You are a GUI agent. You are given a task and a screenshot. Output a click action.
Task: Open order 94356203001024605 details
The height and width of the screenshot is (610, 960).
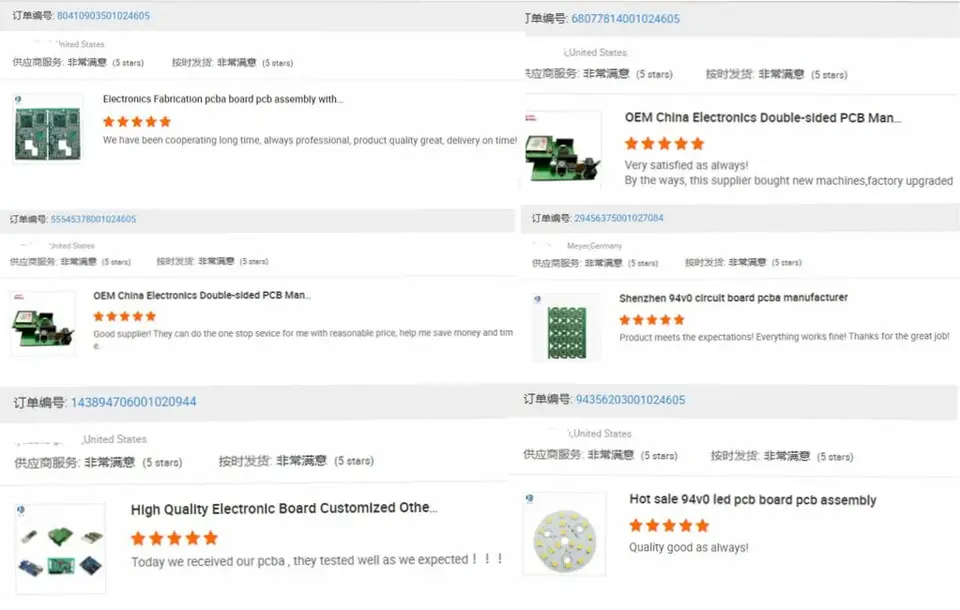pos(630,400)
